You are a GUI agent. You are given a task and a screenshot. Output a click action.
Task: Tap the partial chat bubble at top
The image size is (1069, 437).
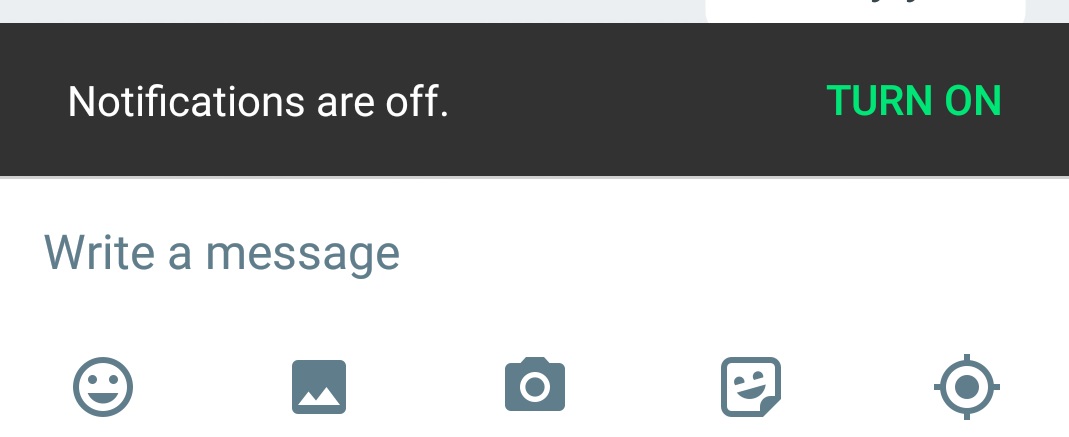(x=865, y=10)
